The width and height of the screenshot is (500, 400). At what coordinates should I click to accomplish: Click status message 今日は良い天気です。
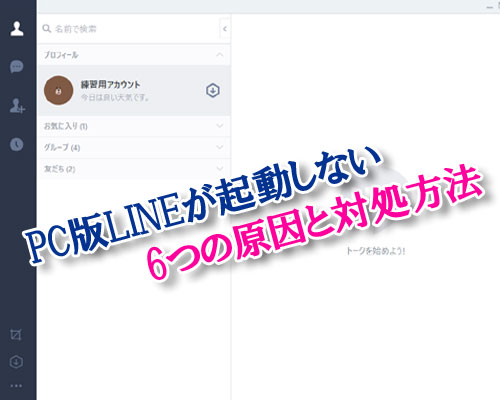pyautogui.click(x=115, y=98)
